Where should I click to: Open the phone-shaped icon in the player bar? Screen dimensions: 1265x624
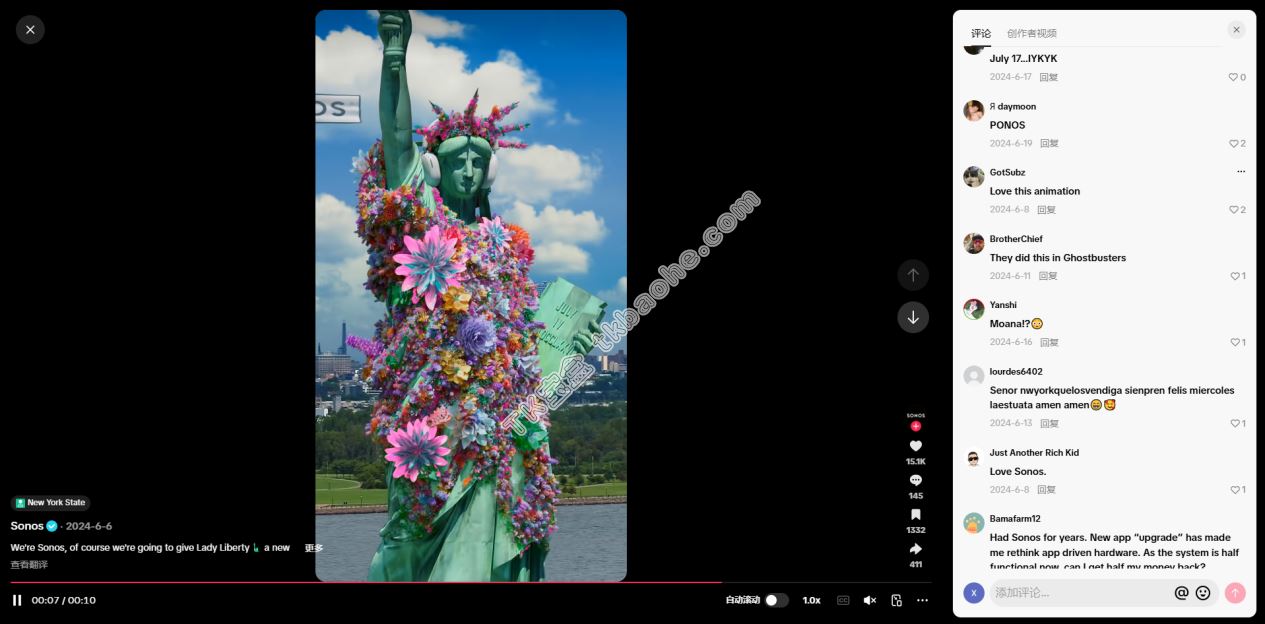[x=896, y=600]
